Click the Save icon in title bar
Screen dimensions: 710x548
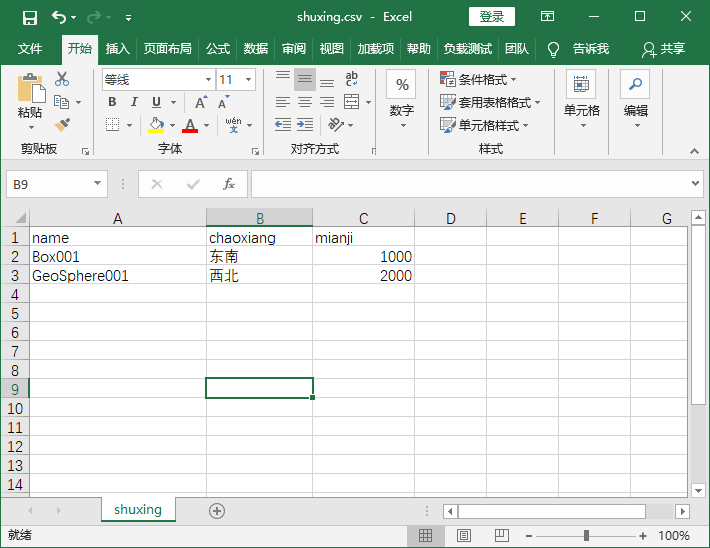30,18
